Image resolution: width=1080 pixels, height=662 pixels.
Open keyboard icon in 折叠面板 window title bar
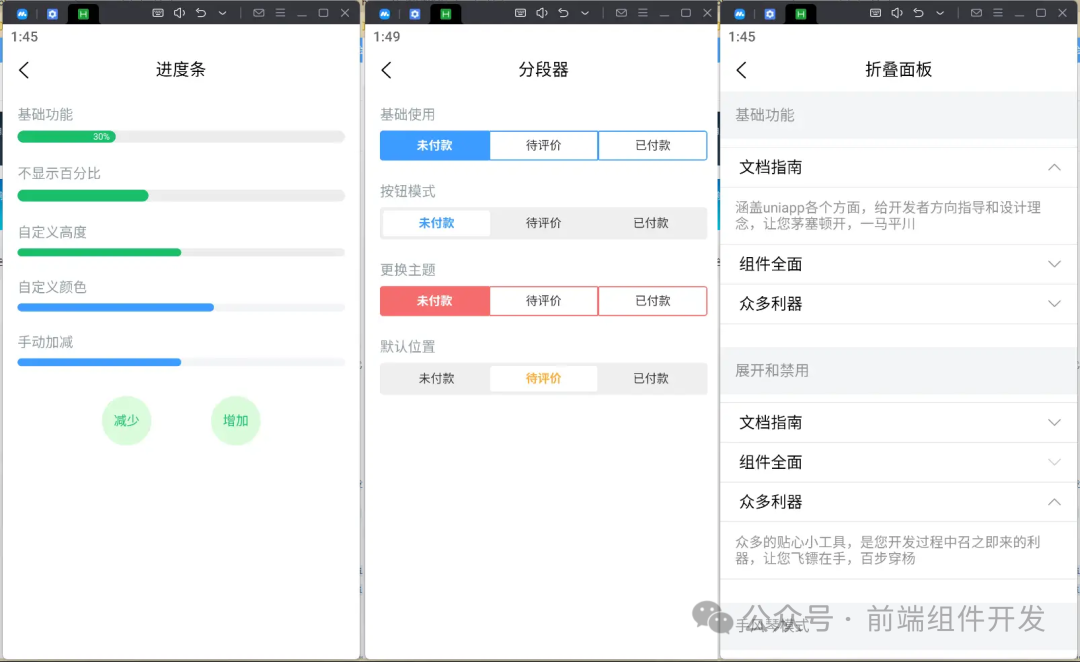point(875,13)
